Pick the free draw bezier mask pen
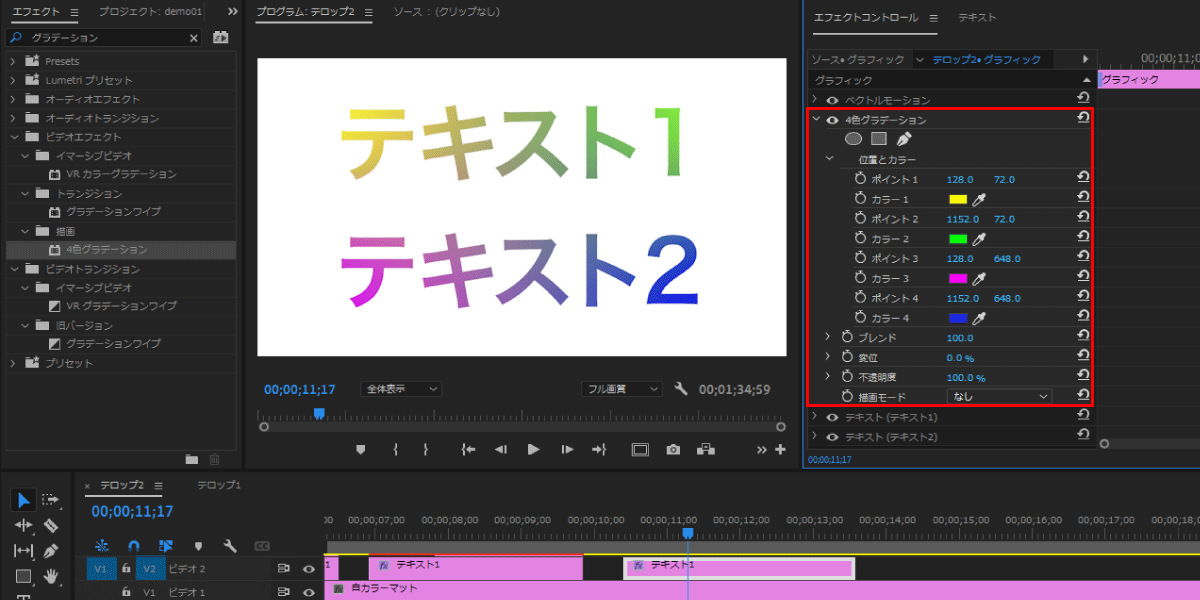Image resolution: width=1200 pixels, height=600 pixels. (x=904, y=139)
